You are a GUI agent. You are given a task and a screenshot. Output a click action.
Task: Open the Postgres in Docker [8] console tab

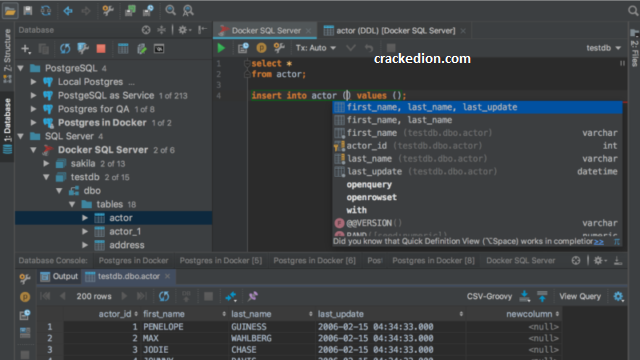(x=433, y=260)
